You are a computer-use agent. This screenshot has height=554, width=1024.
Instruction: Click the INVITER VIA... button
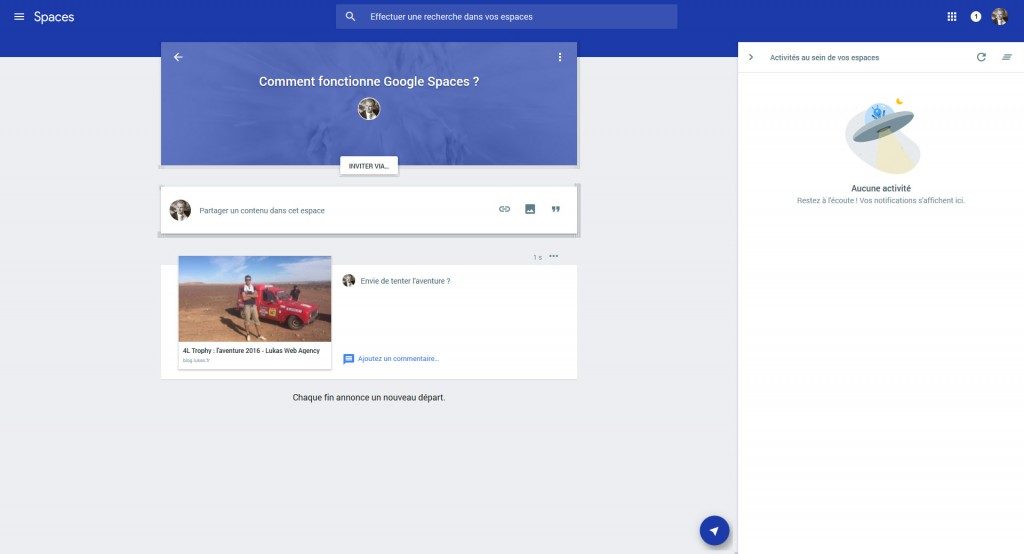point(369,166)
